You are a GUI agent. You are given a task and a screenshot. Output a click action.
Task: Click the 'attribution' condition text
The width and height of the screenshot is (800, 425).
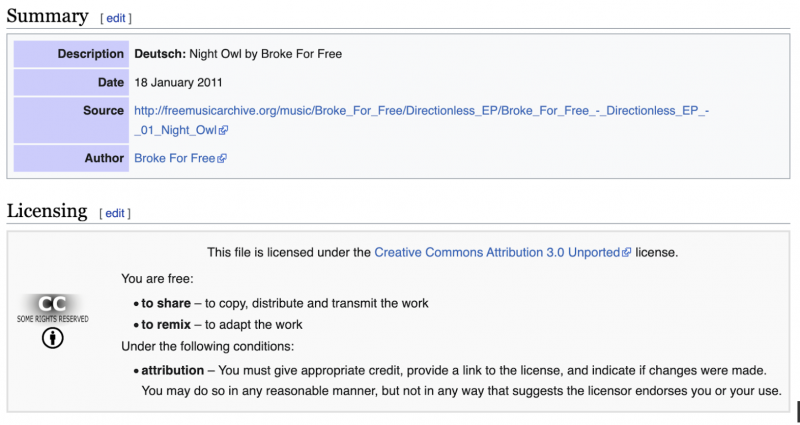coord(172,370)
